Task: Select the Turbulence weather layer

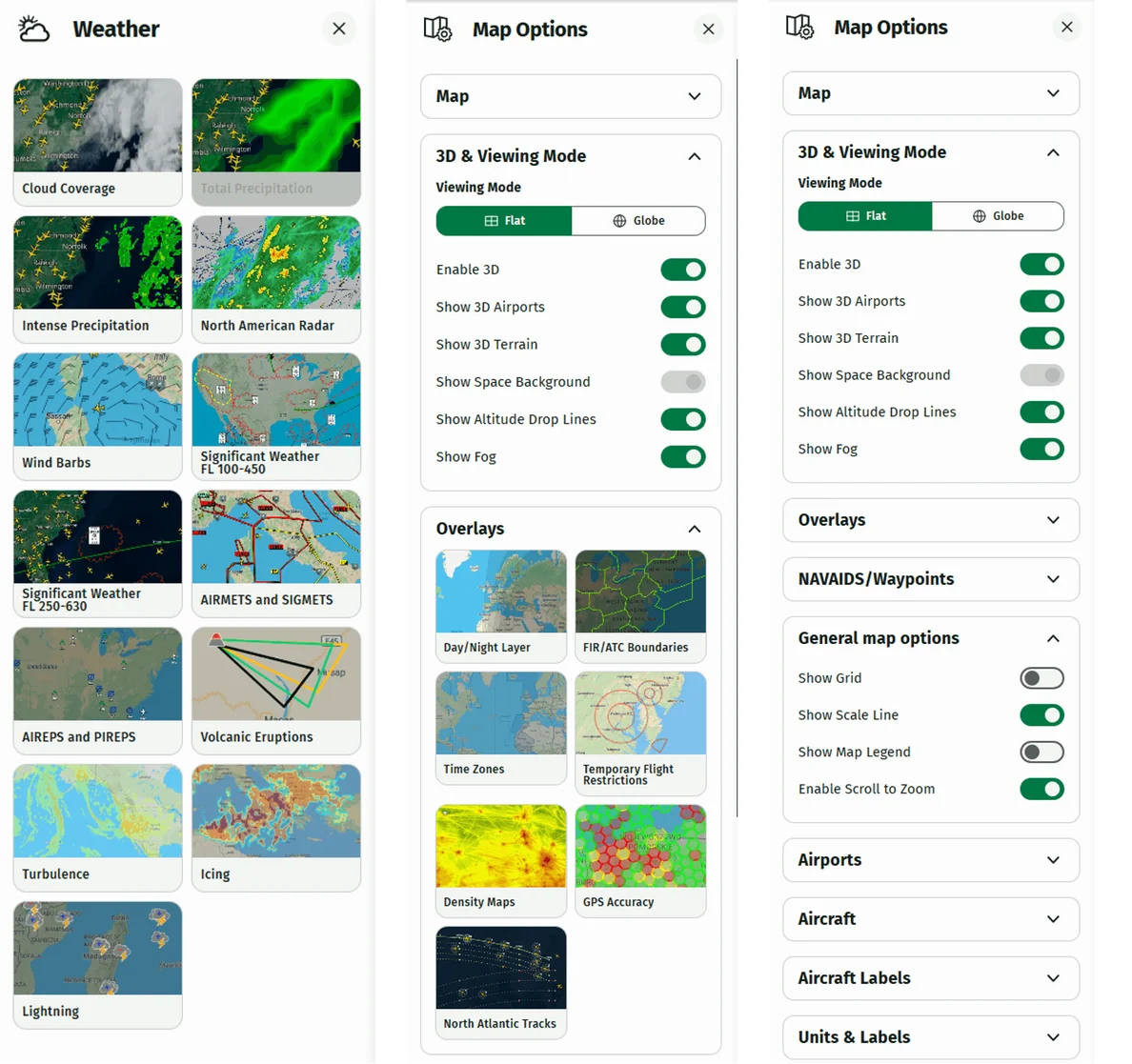Action: coord(97,828)
